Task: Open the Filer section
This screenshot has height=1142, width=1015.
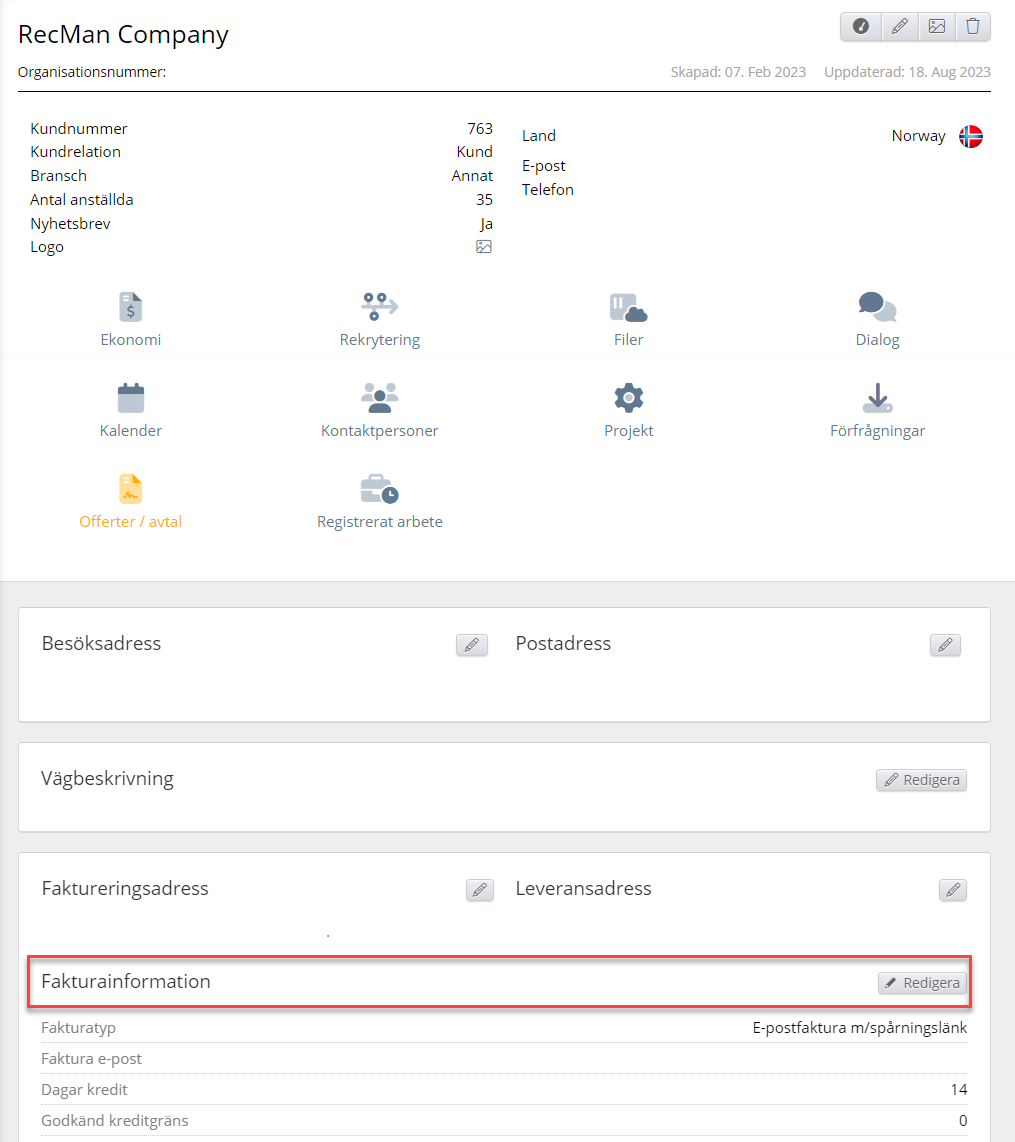Action: (628, 319)
